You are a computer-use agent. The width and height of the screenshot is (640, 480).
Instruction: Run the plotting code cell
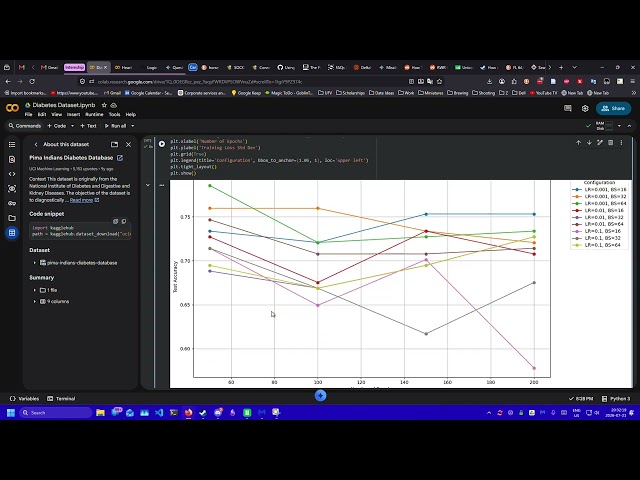(162, 144)
